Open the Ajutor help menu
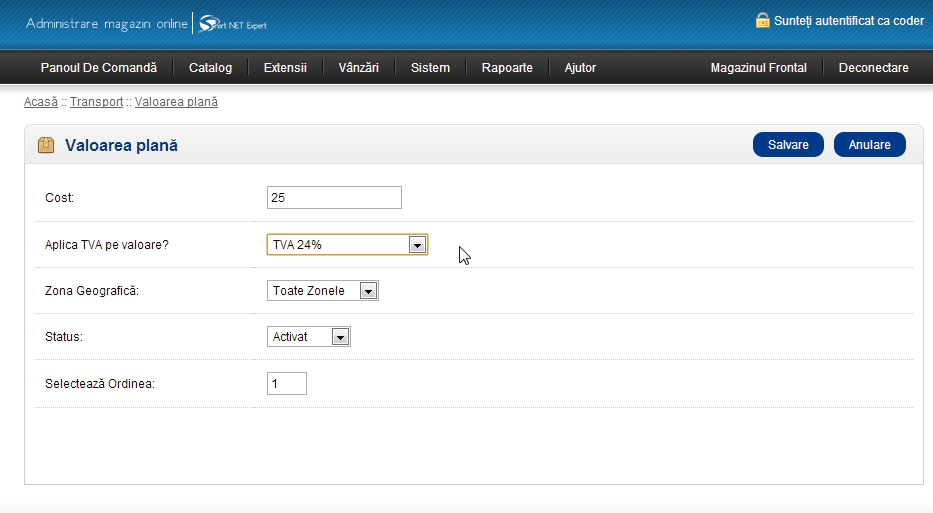Viewport: 933px width, 513px height. coord(580,68)
